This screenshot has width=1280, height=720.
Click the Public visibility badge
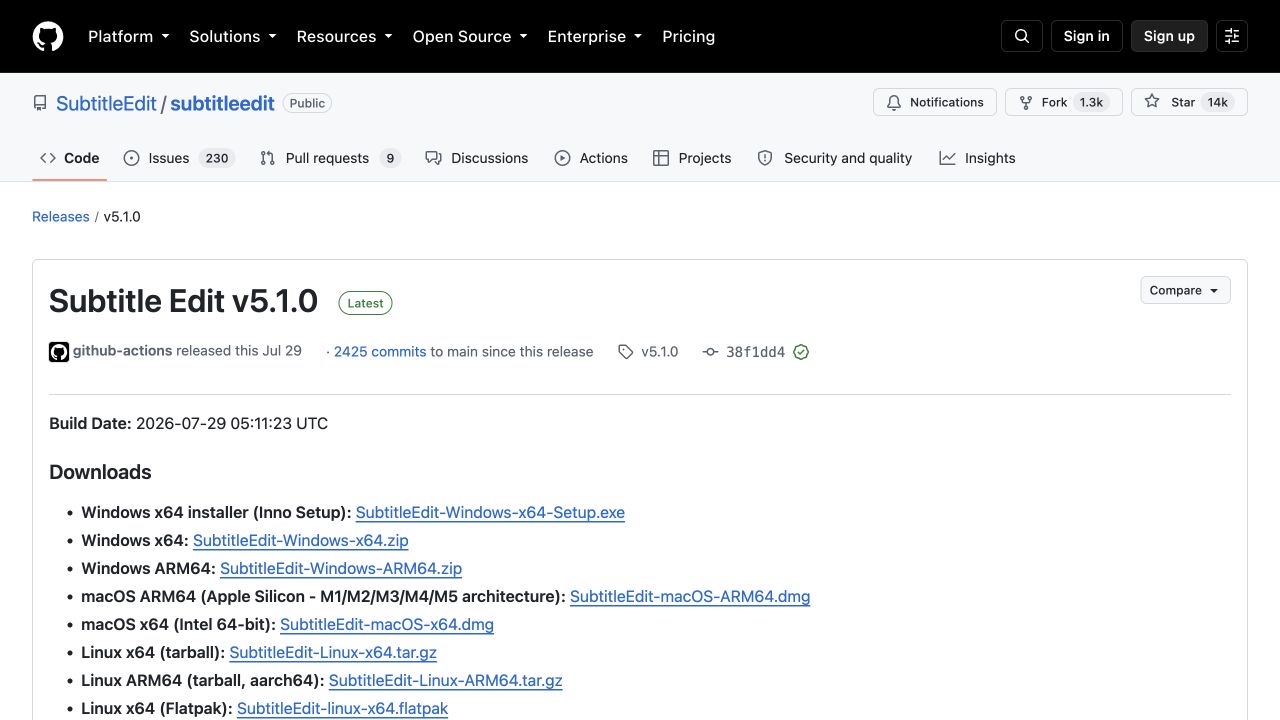[x=307, y=103]
